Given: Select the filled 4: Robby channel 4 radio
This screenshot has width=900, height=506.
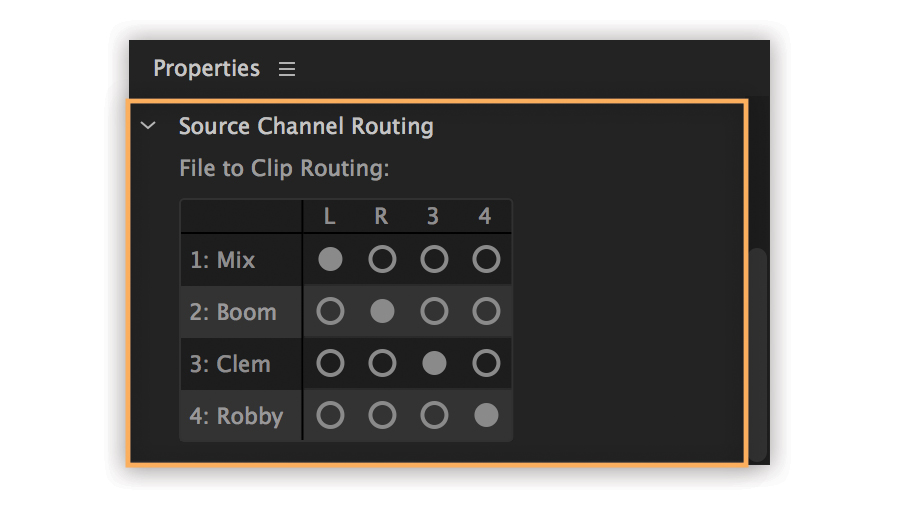Looking at the screenshot, I should point(486,416).
